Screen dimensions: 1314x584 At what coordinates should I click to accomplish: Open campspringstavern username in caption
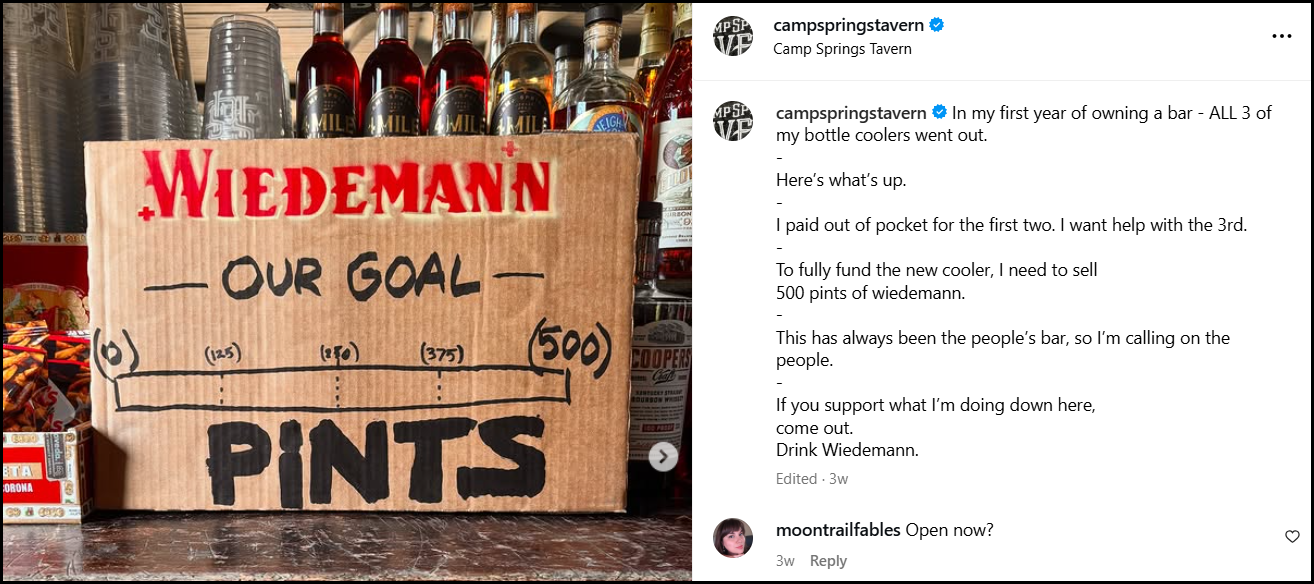(851, 113)
